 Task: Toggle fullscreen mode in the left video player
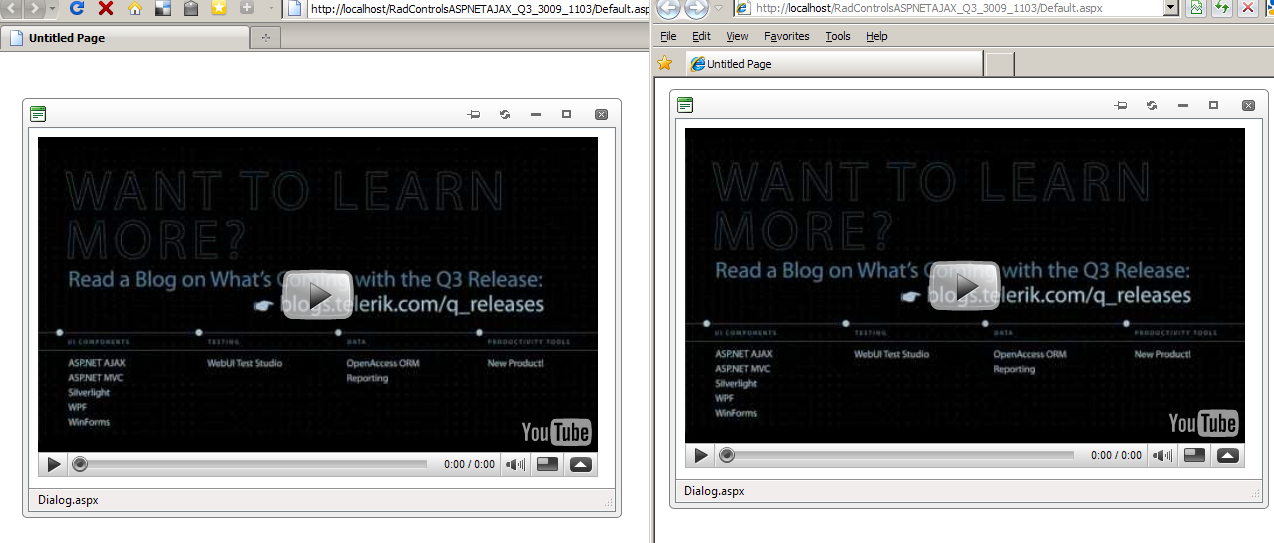click(x=547, y=464)
